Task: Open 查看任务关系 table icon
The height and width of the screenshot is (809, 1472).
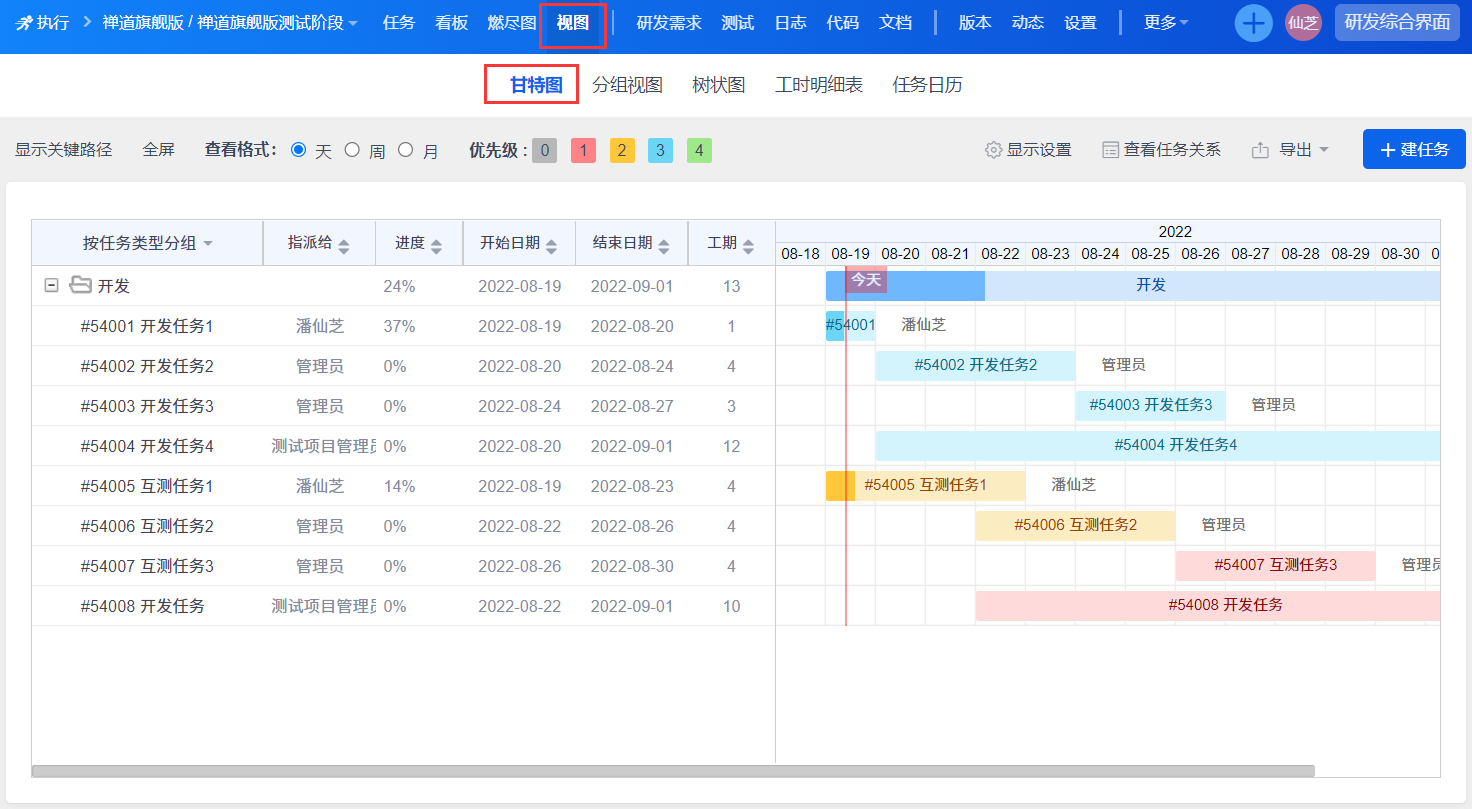Action: (x=1110, y=150)
